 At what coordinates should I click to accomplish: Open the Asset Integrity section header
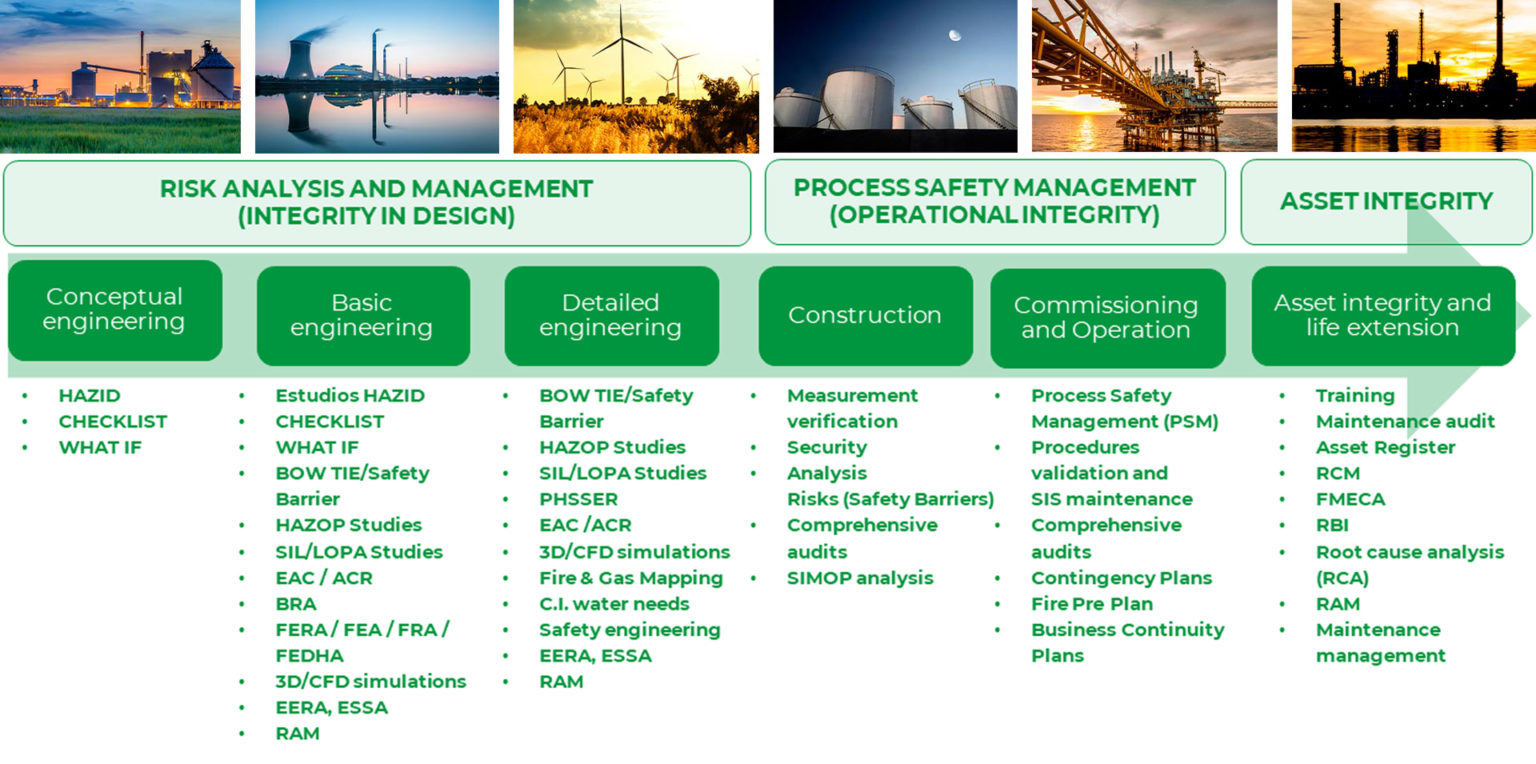(x=1387, y=200)
